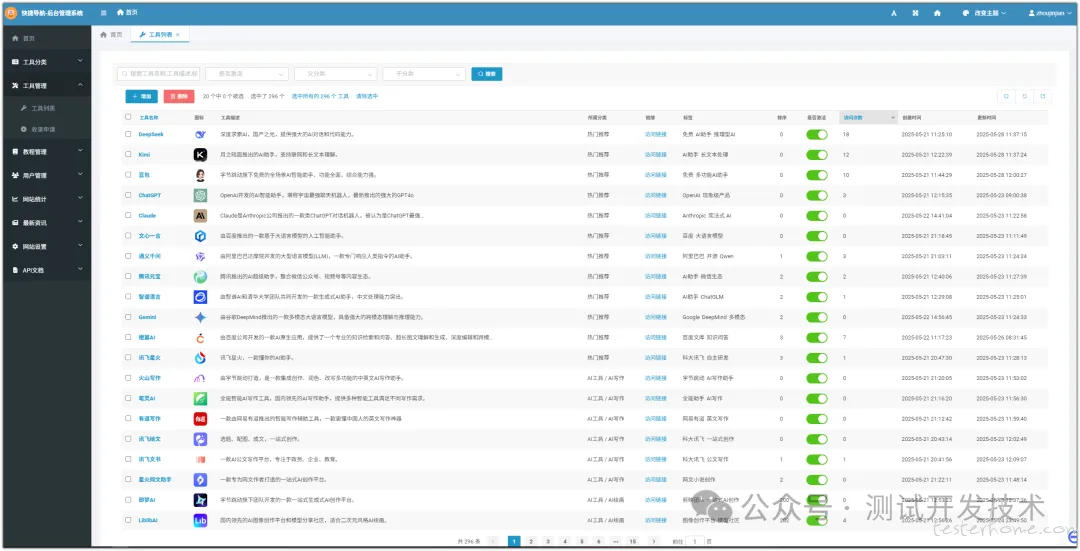
Task: Click 访问链接 in the DeepSeek row
Action: click(x=656, y=134)
